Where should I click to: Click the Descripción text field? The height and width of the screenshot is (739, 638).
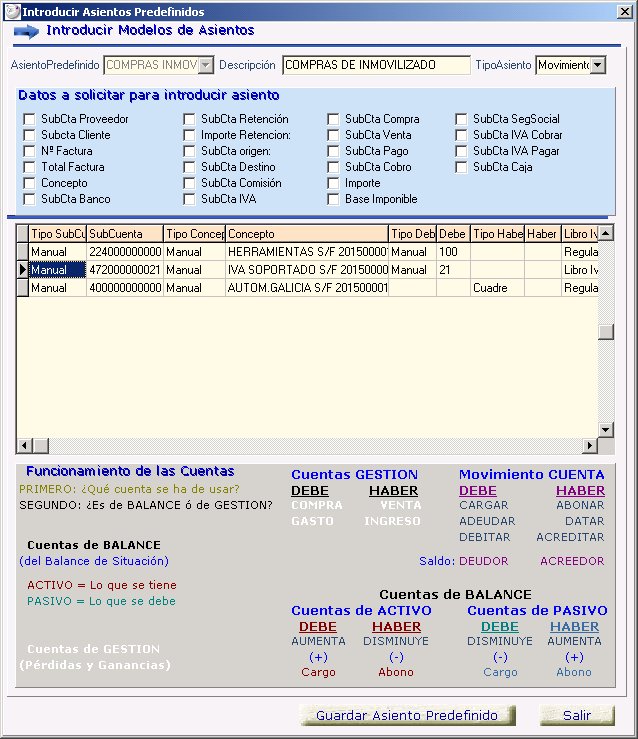[x=375, y=65]
